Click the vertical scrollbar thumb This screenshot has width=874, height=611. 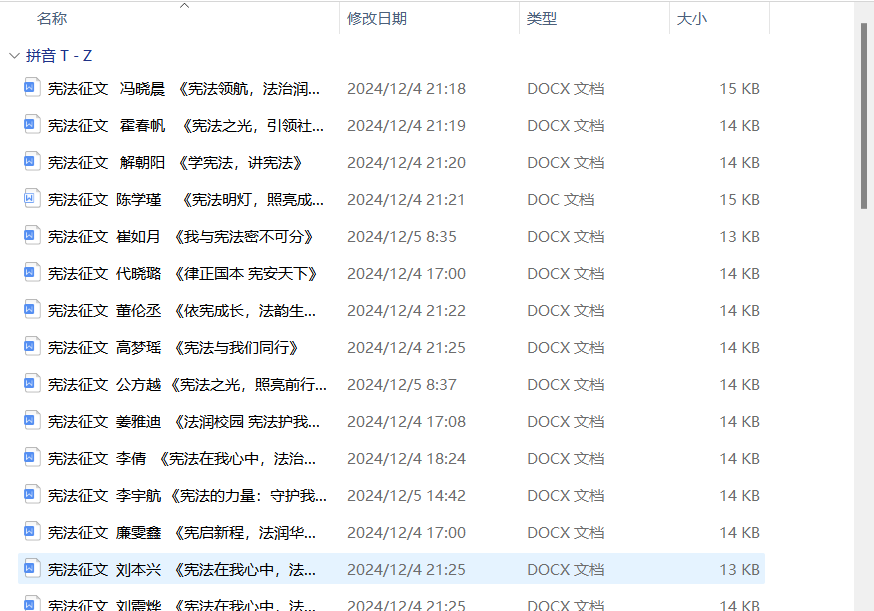click(865, 115)
